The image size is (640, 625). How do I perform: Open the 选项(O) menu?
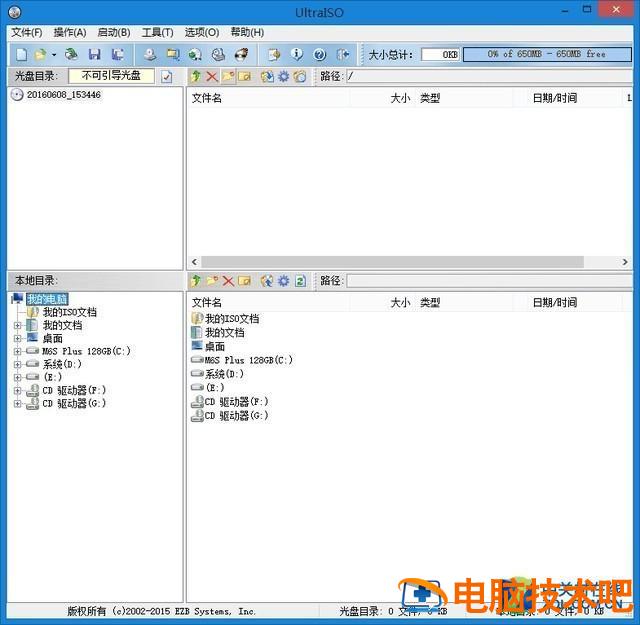[202, 32]
